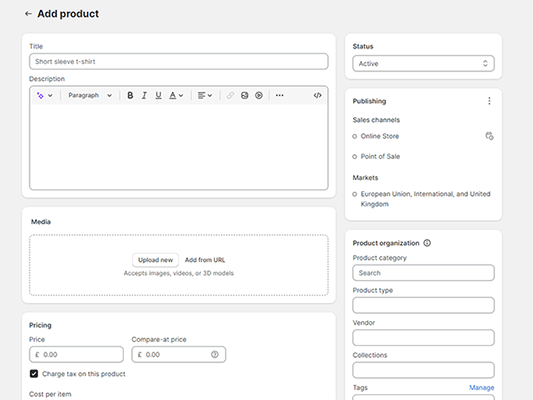
Task: Click the Online Store schedule icon
Action: coord(489,136)
